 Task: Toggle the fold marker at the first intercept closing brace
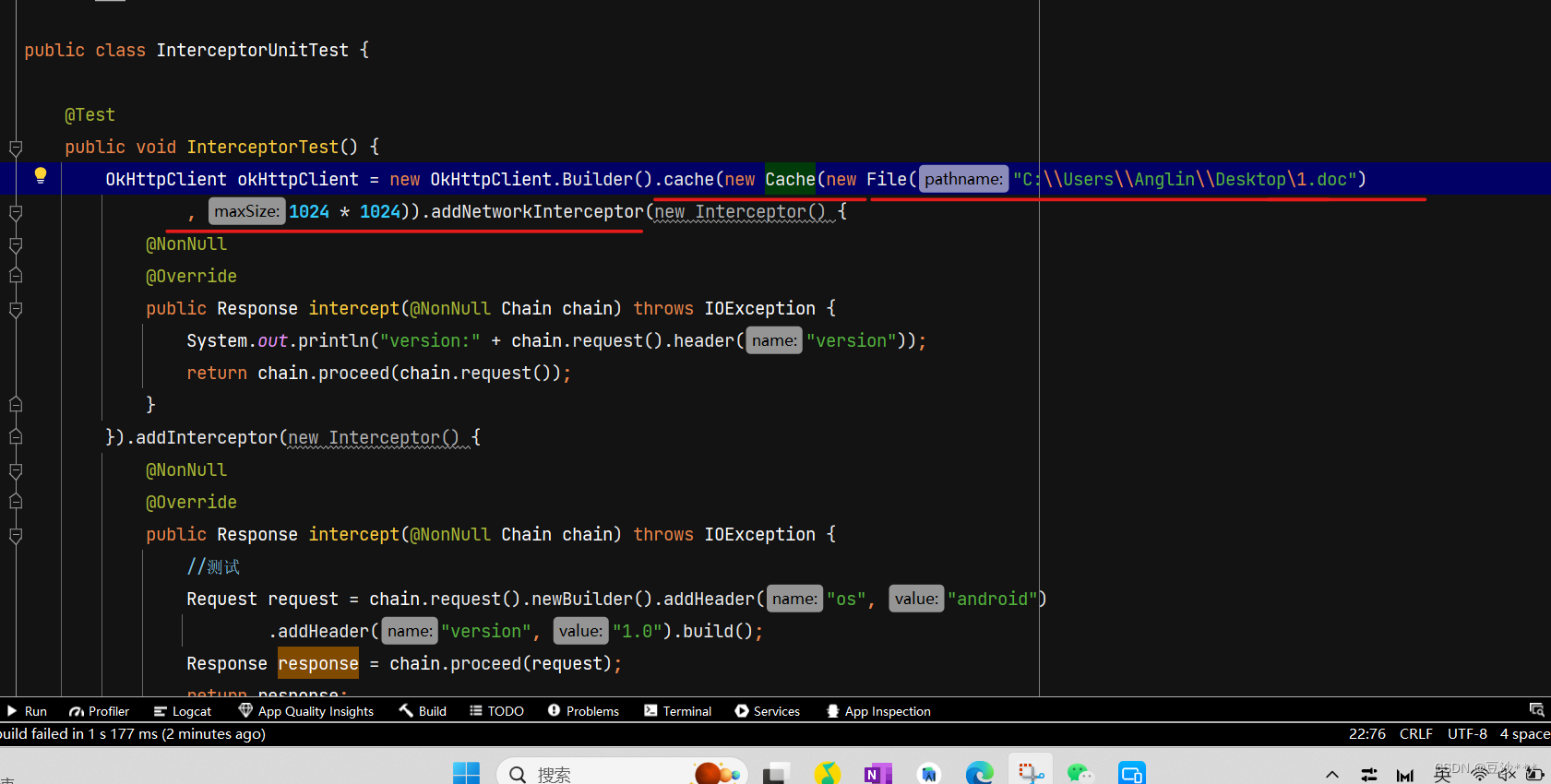pos(16,404)
